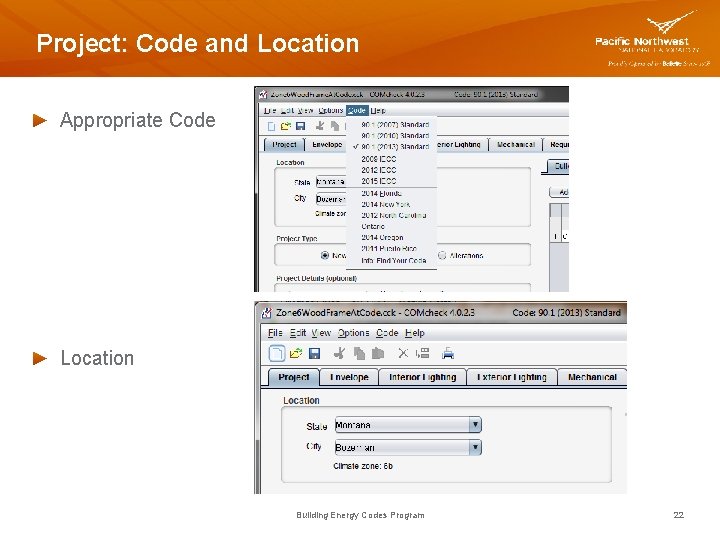
Task: Click Info: Find Your Code menu entry
Action: [x=391, y=261]
